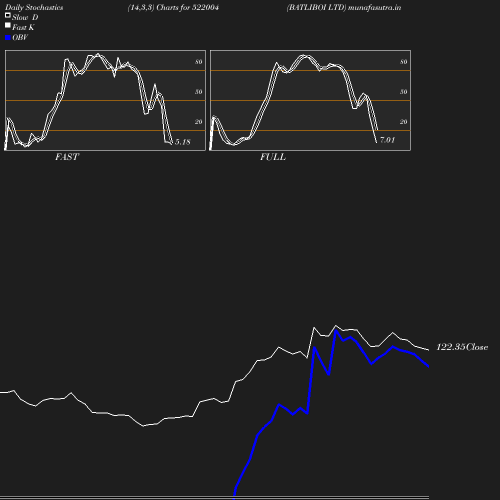This screenshot has width=500, height=500.
Task: Click the Fast K legend swatch
Action: (x=8, y=25)
